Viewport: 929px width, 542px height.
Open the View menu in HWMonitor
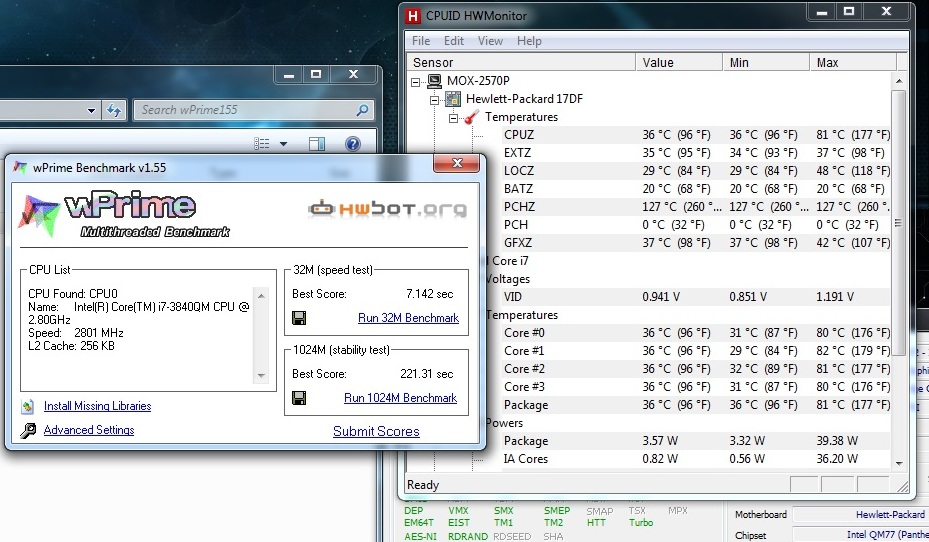coord(491,41)
